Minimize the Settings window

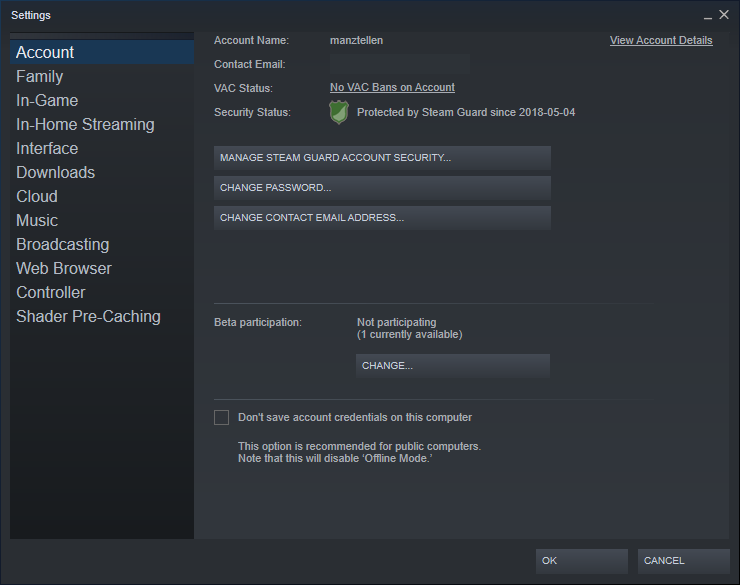(x=707, y=16)
